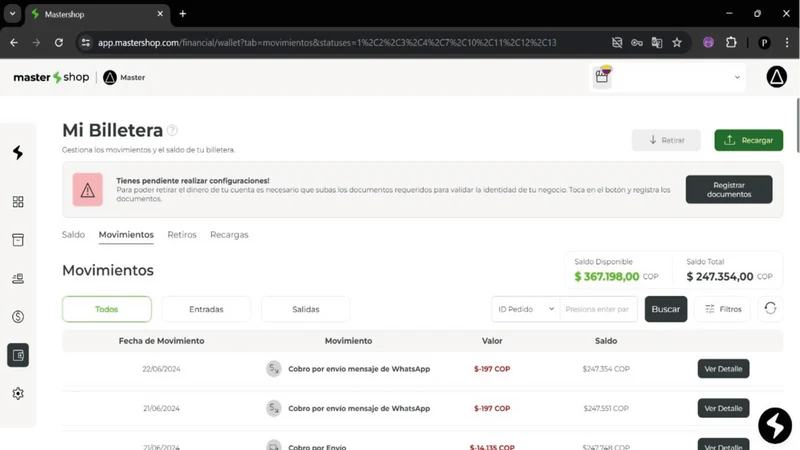The height and width of the screenshot is (450, 800).
Task: Switch to the Saldo tab
Action: 73,235
